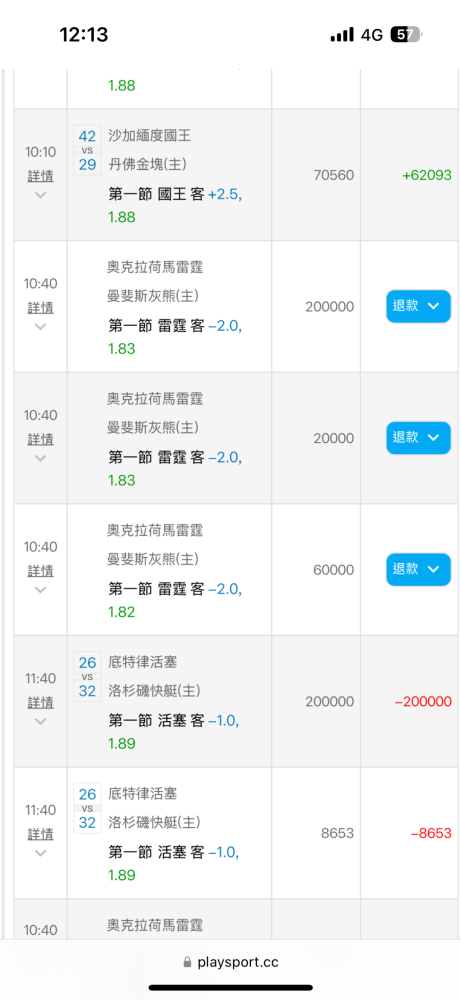
Task: Open 詳情 link for the 10:10 Kings bet
Action: (40, 175)
